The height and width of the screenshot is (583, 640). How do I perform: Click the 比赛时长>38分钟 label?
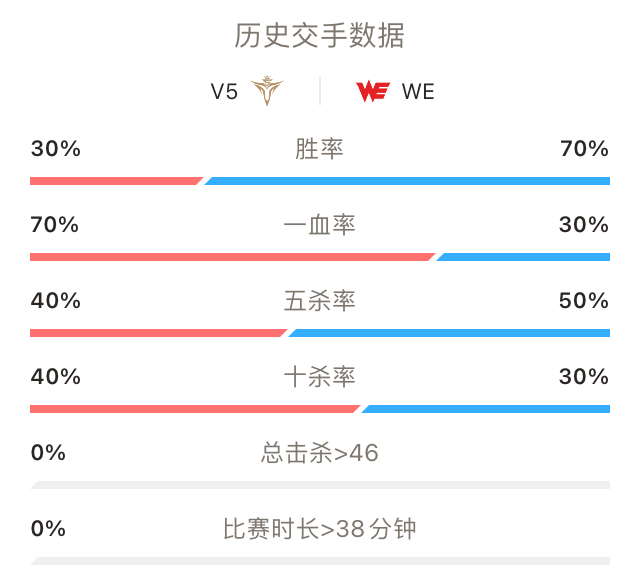pyautogui.click(x=320, y=529)
